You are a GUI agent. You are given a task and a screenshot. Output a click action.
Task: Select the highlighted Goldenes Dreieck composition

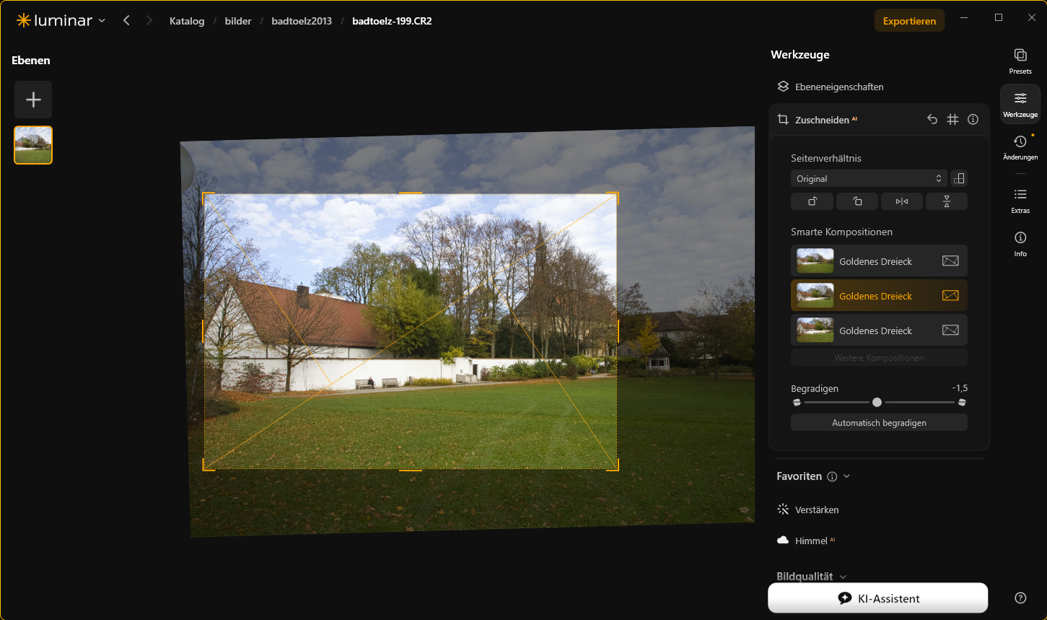click(x=879, y=296)
